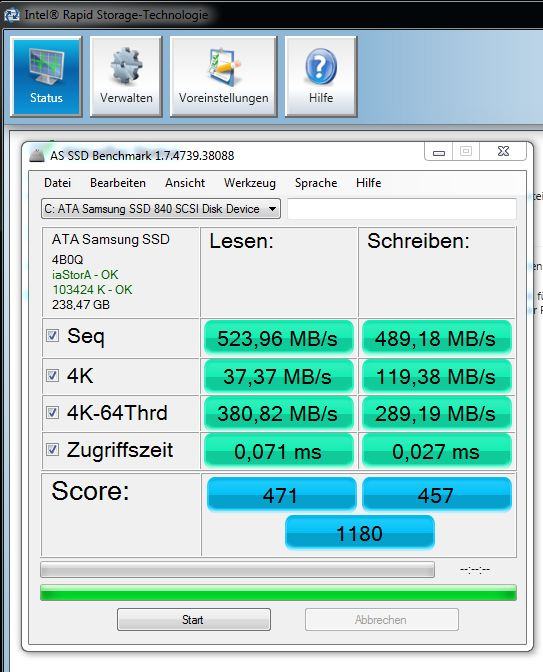Open the Sprache menu

[x=316, y=183]
